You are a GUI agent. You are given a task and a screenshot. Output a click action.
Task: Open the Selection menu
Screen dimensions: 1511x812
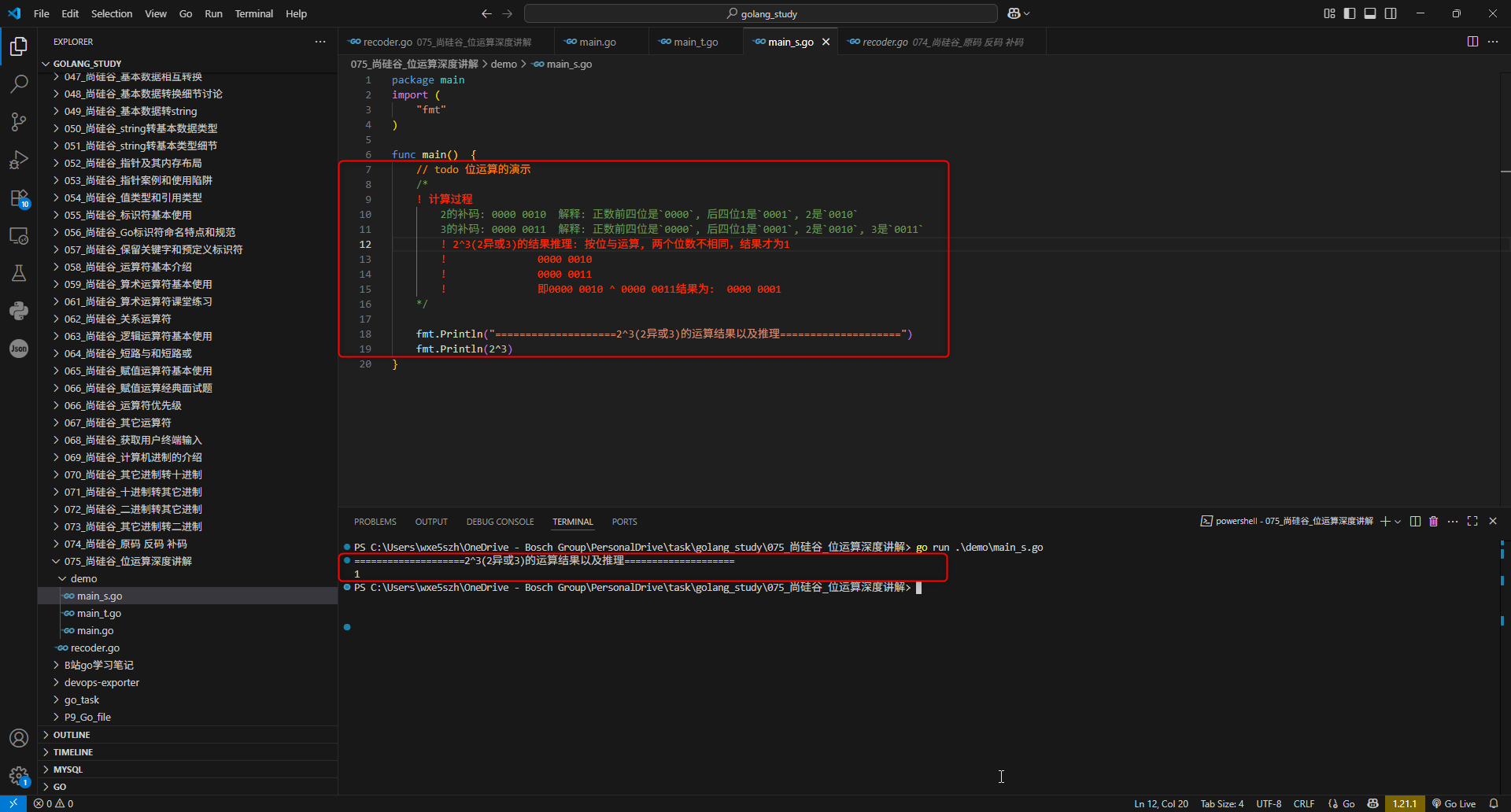coord(112,13)
